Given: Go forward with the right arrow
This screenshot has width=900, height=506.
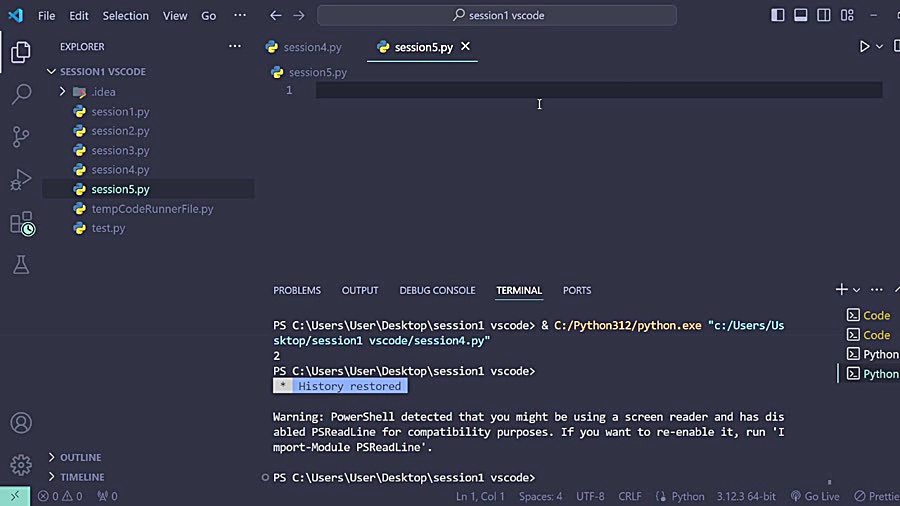Looking at the screenshot, I should [298, 15].
